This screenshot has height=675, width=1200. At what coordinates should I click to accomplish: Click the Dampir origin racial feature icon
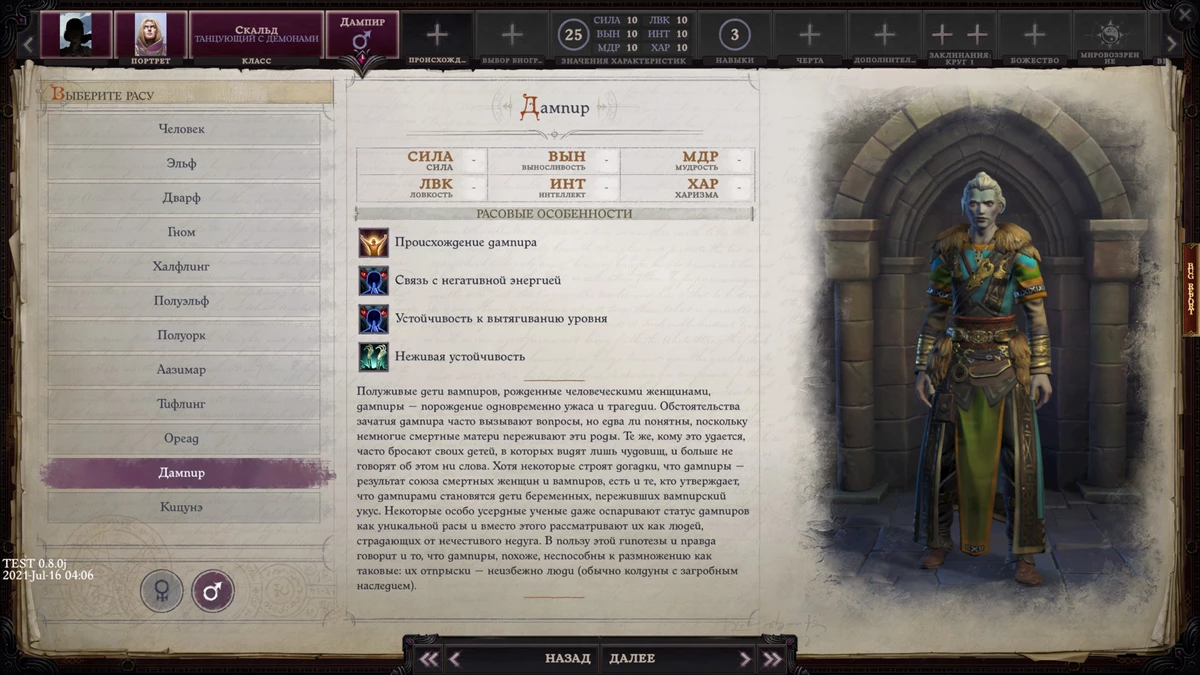(x=372, y=242)
